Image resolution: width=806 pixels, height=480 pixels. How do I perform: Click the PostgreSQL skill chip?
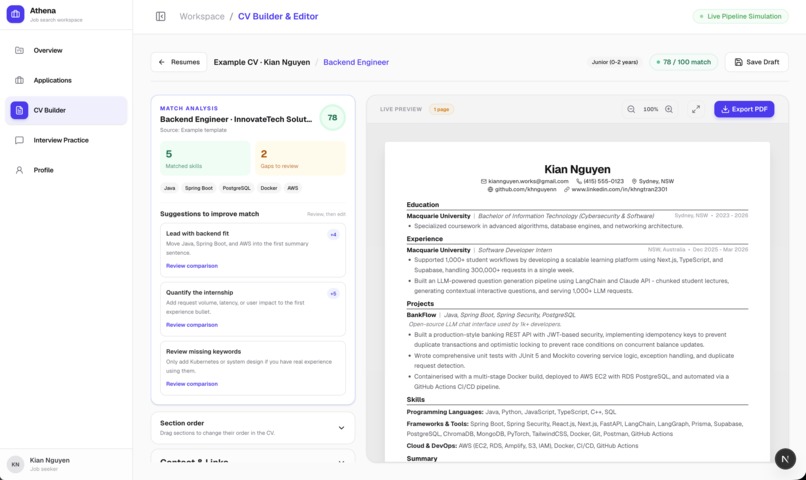tap(236, 188)
